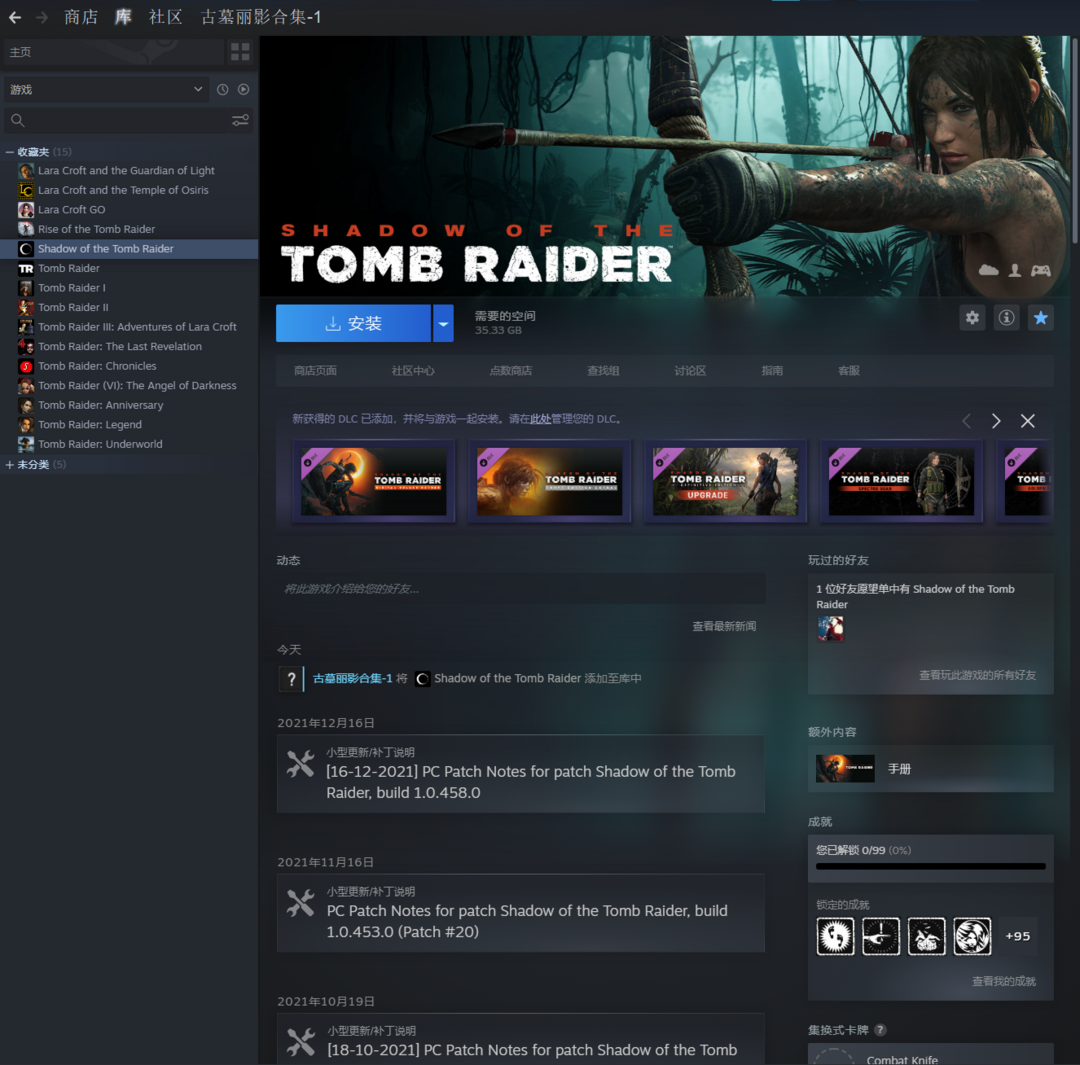
Task: Click the back arrow navigation icon
Action: click(15, 17)
